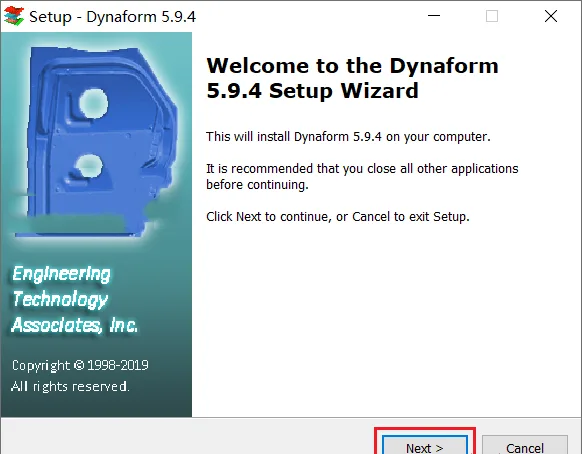Click the 'Associates, Inc.' sidebar text
Image resolution: width=582 pixels, height=454 pixels.
75,325
